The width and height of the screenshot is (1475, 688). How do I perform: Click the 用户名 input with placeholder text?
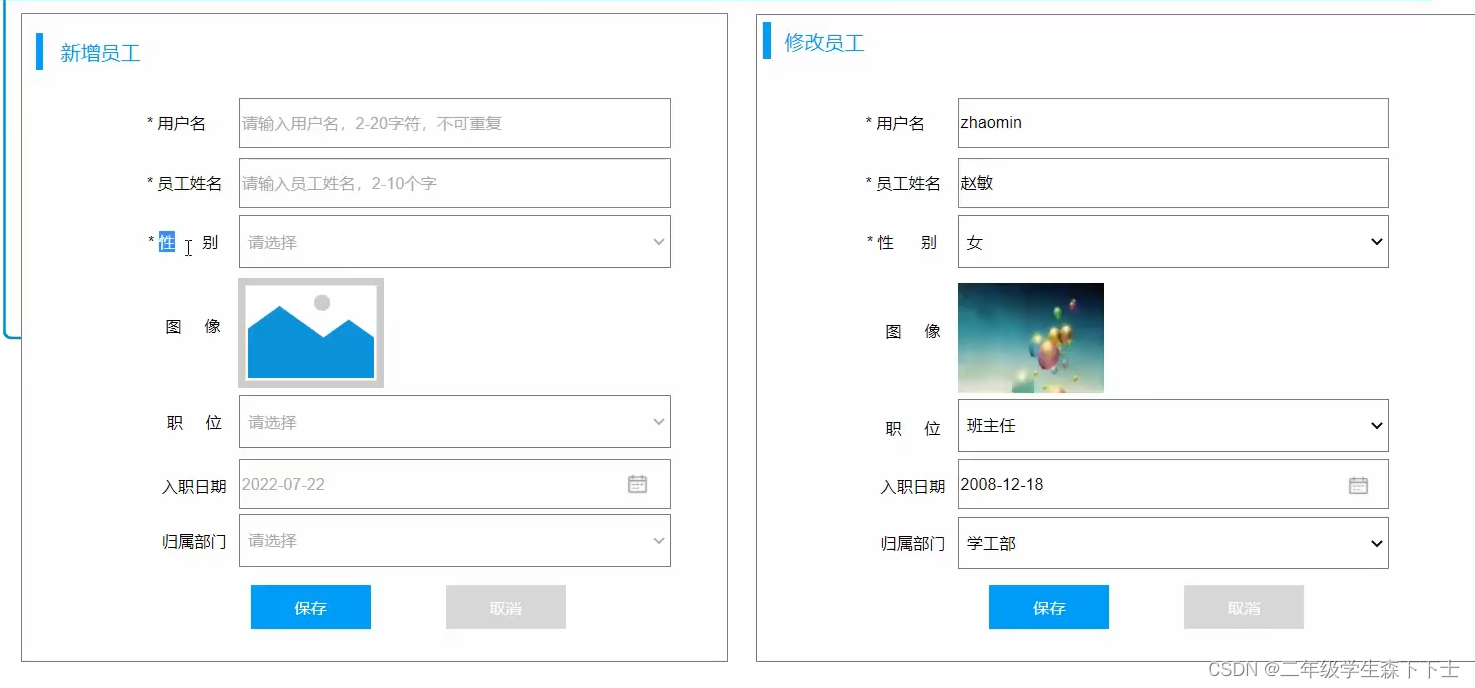[x=454, y=123]
